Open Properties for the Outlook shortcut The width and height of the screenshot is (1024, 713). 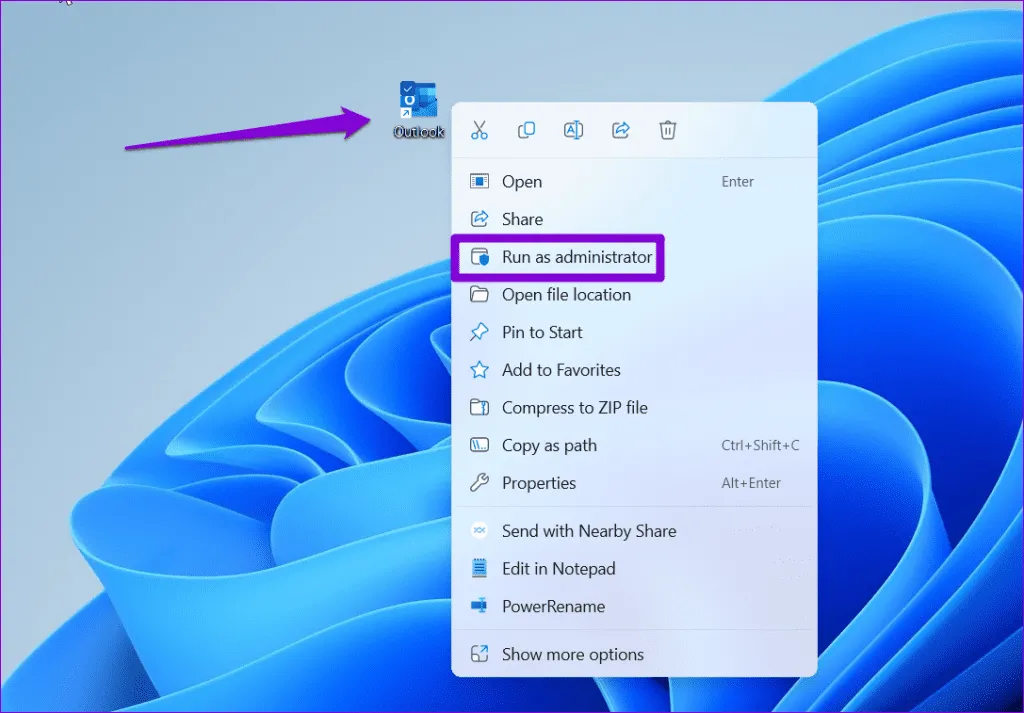(539, 483)
